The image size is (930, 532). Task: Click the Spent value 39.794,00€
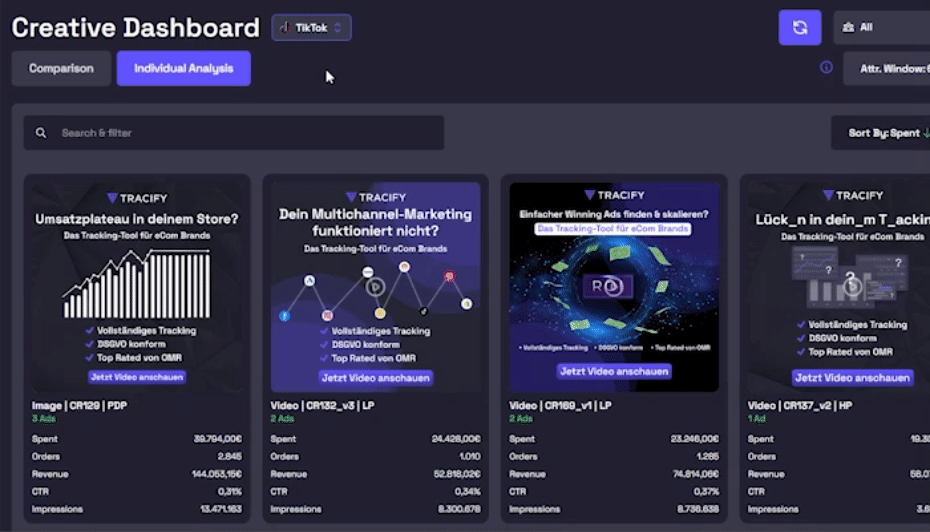218,439
